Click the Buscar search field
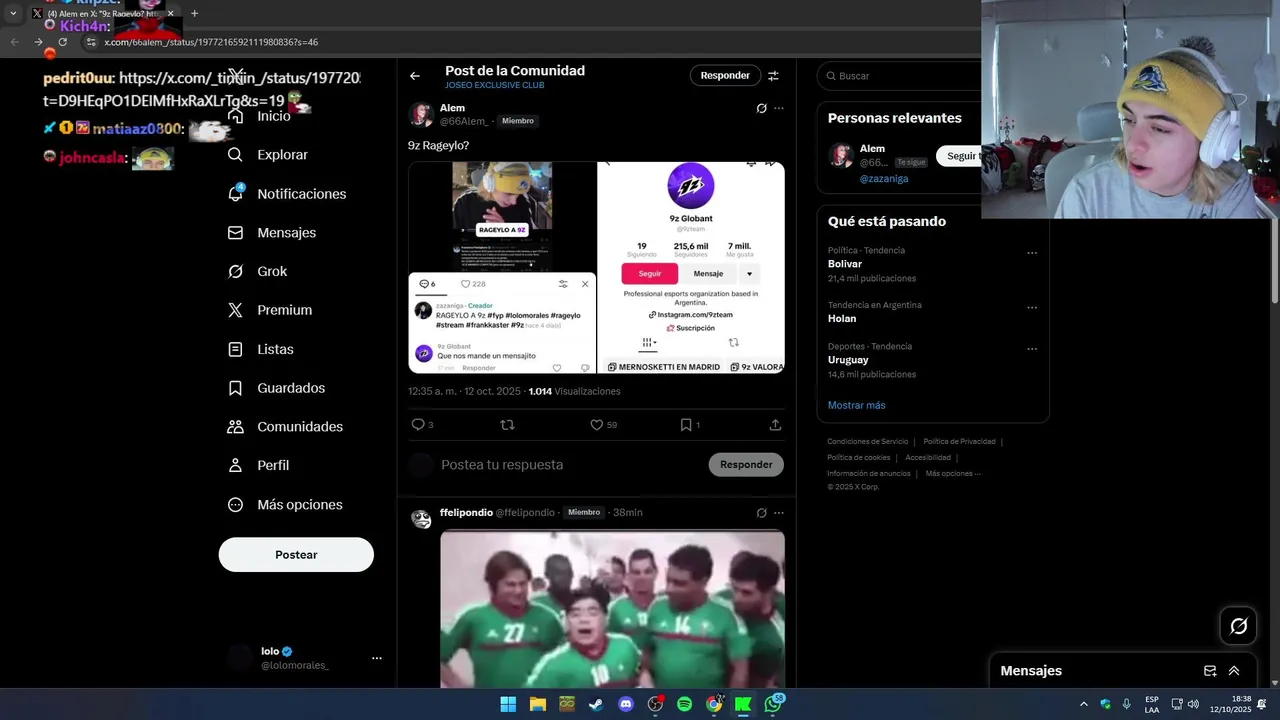The image size is (1280, 720). coord(900,76)
